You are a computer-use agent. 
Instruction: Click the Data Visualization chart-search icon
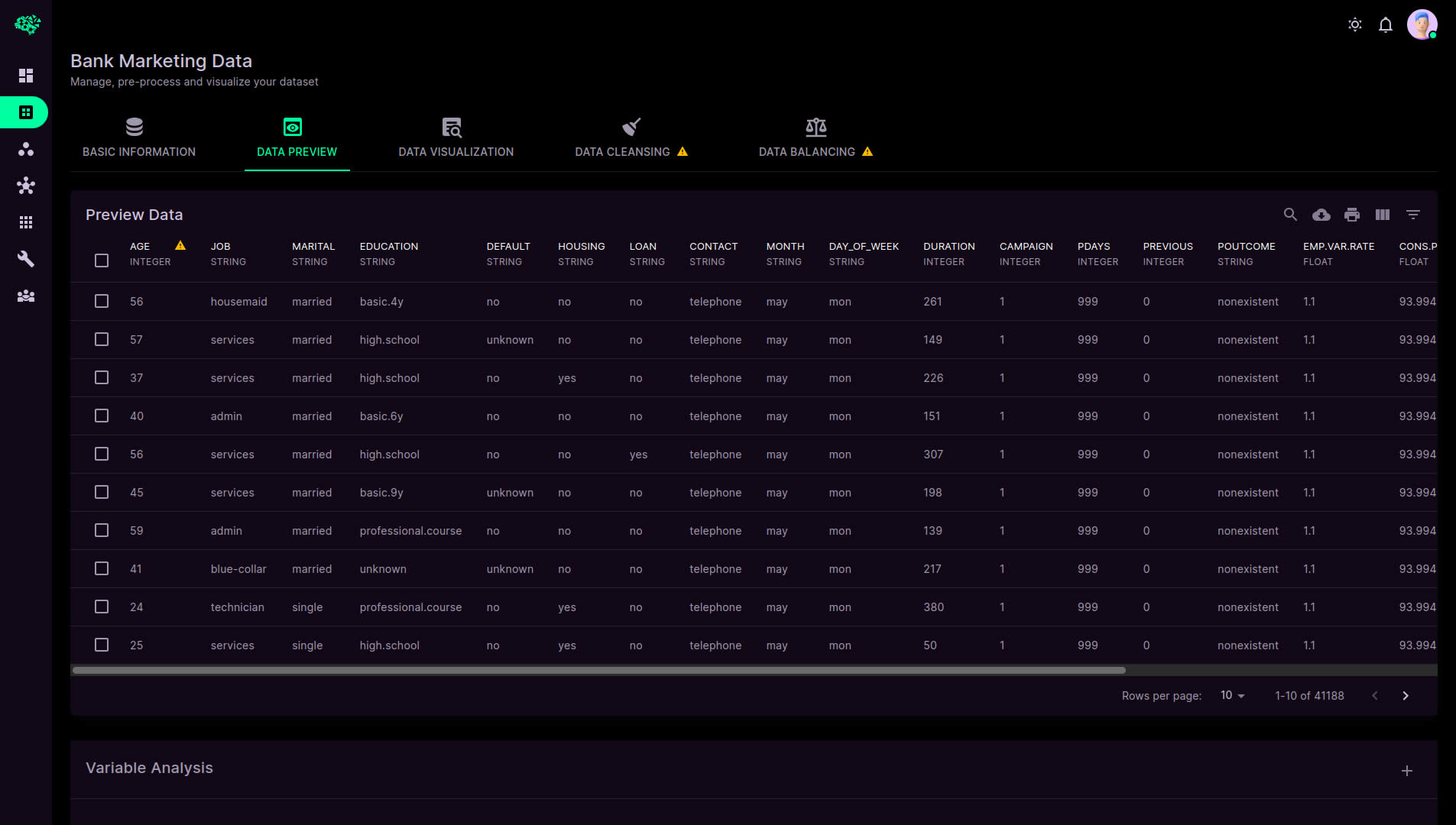452,127
